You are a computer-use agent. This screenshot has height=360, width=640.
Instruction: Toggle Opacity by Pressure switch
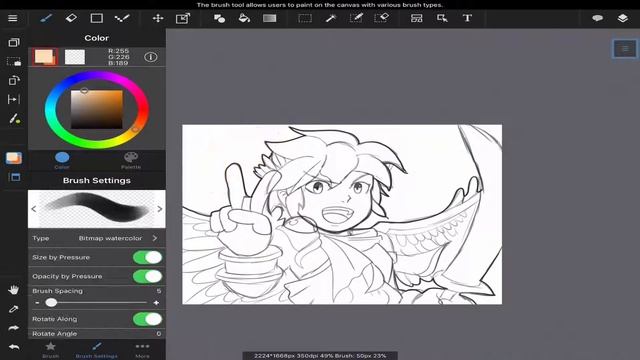coord(148,276)
